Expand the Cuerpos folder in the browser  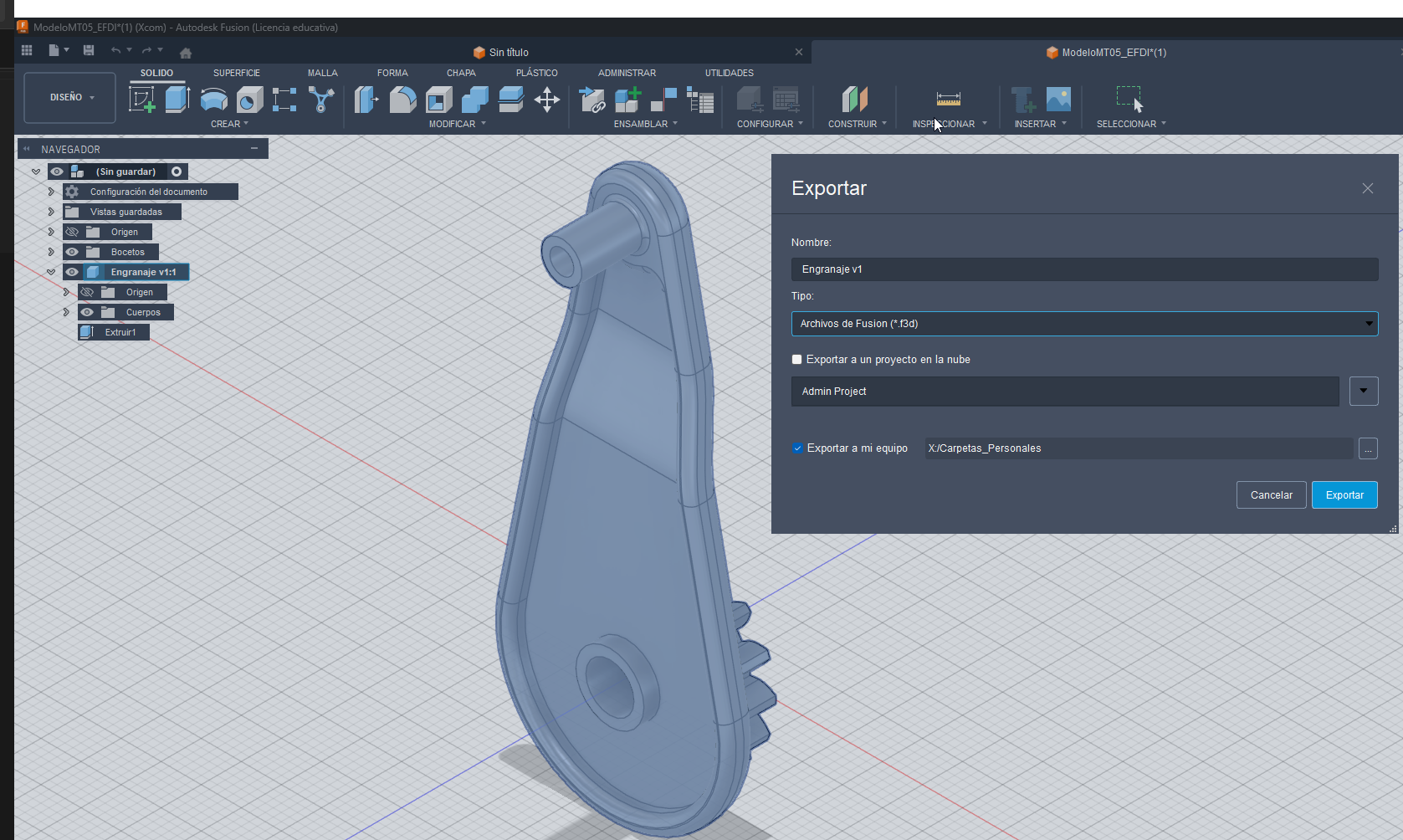66,312
